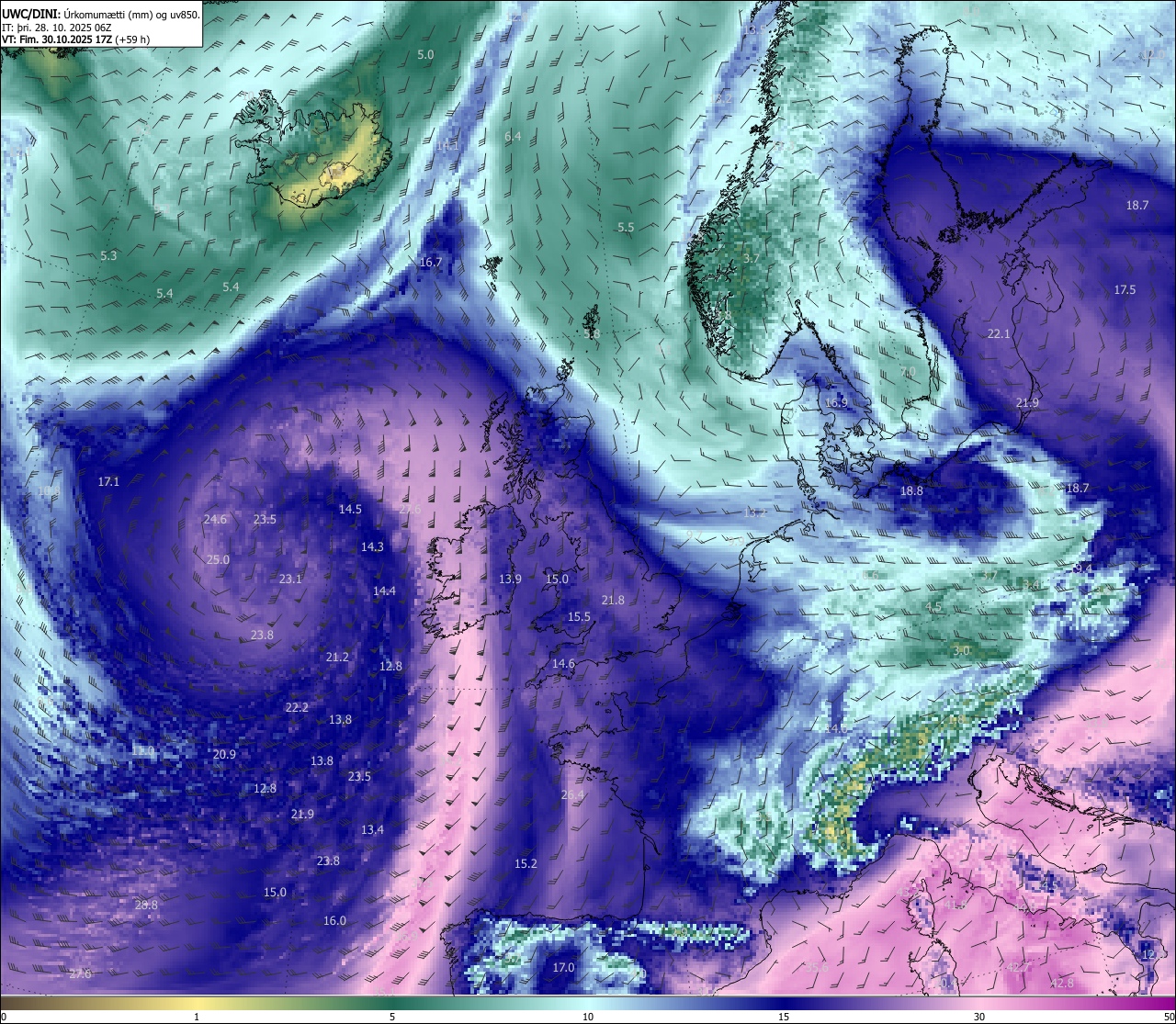Click the map value 22.1
Screen dimensions: 1176x1024
[x=999, y=334]
